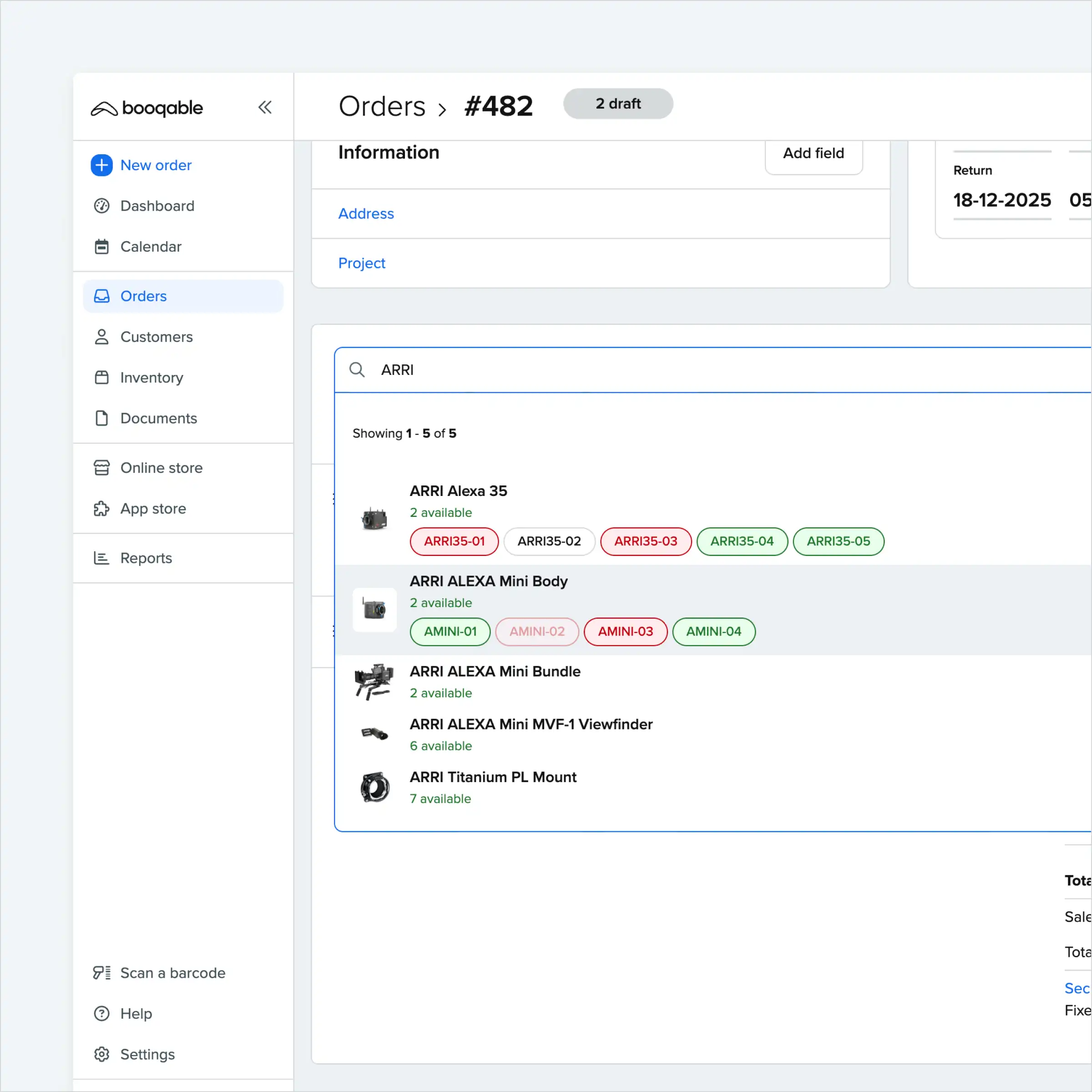Select stock item ARRI35-04 tag

[x=742, y=541]
